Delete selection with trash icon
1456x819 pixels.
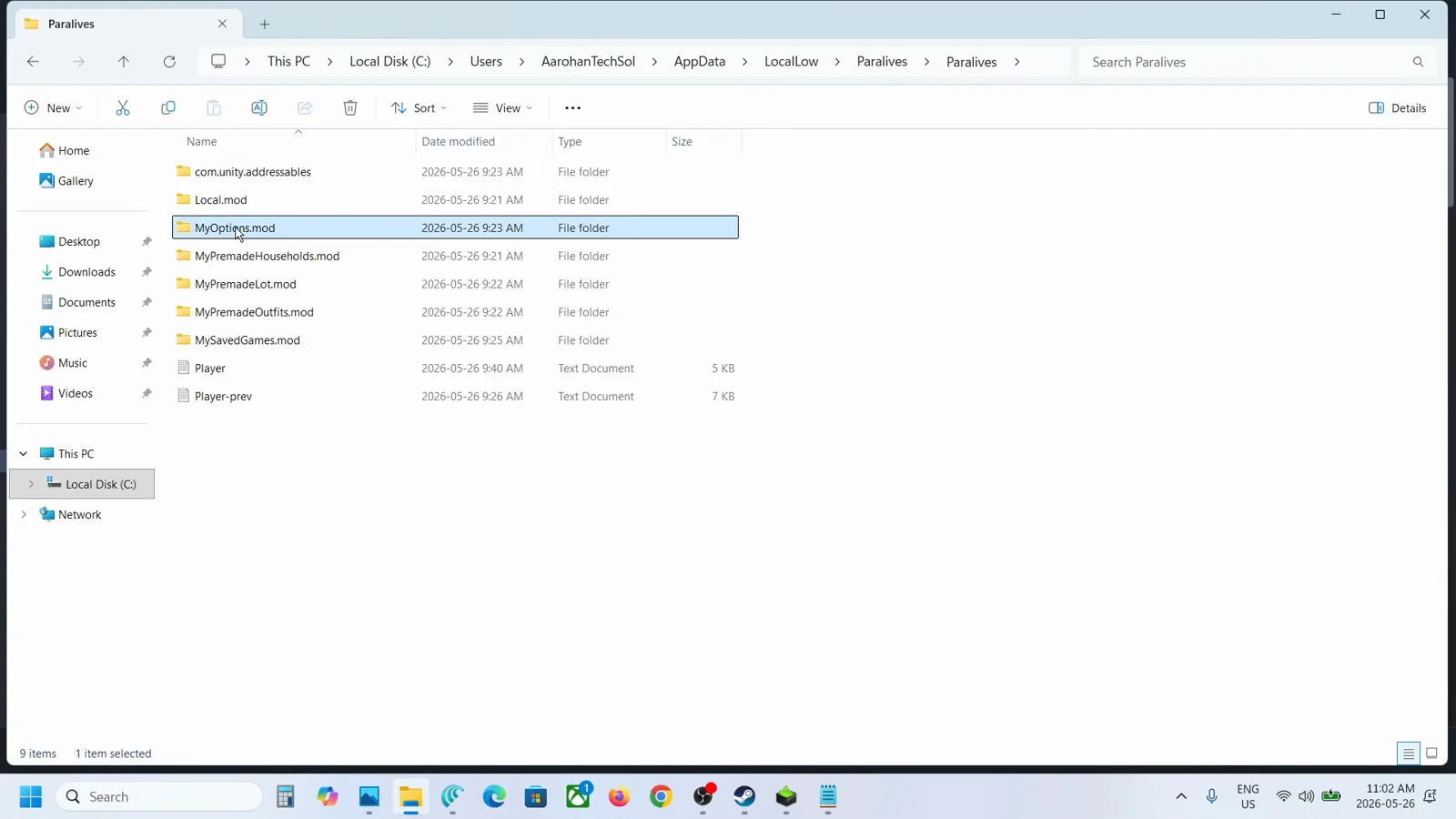pos(350,108)
